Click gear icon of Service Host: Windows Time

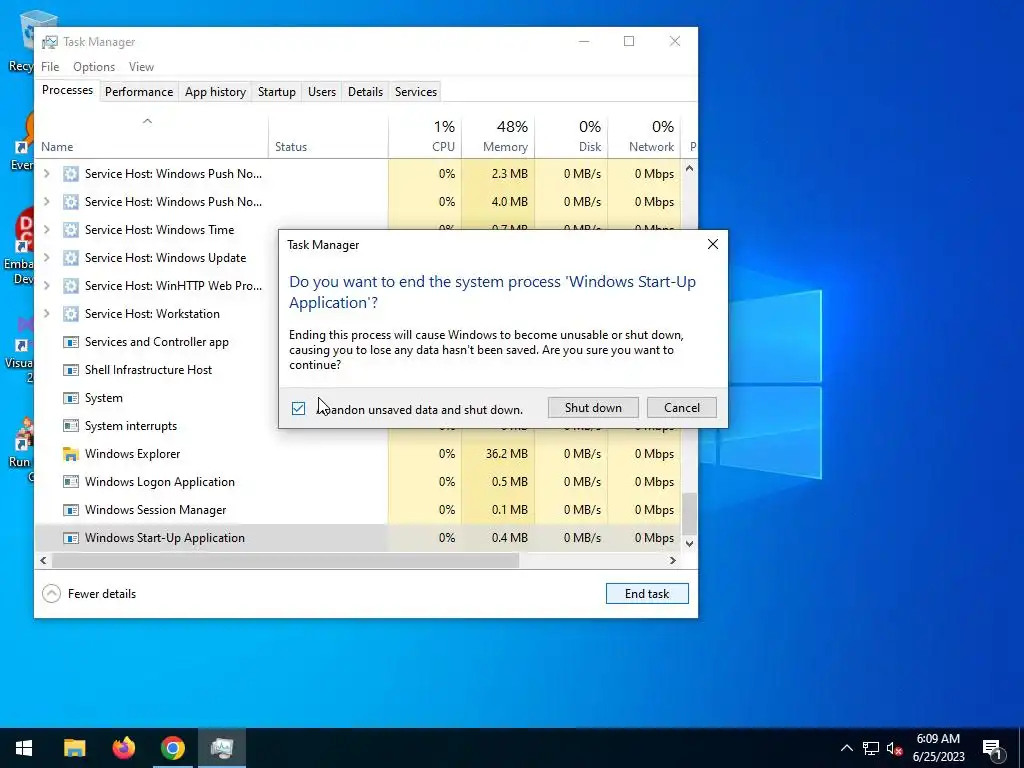[71, 230]
